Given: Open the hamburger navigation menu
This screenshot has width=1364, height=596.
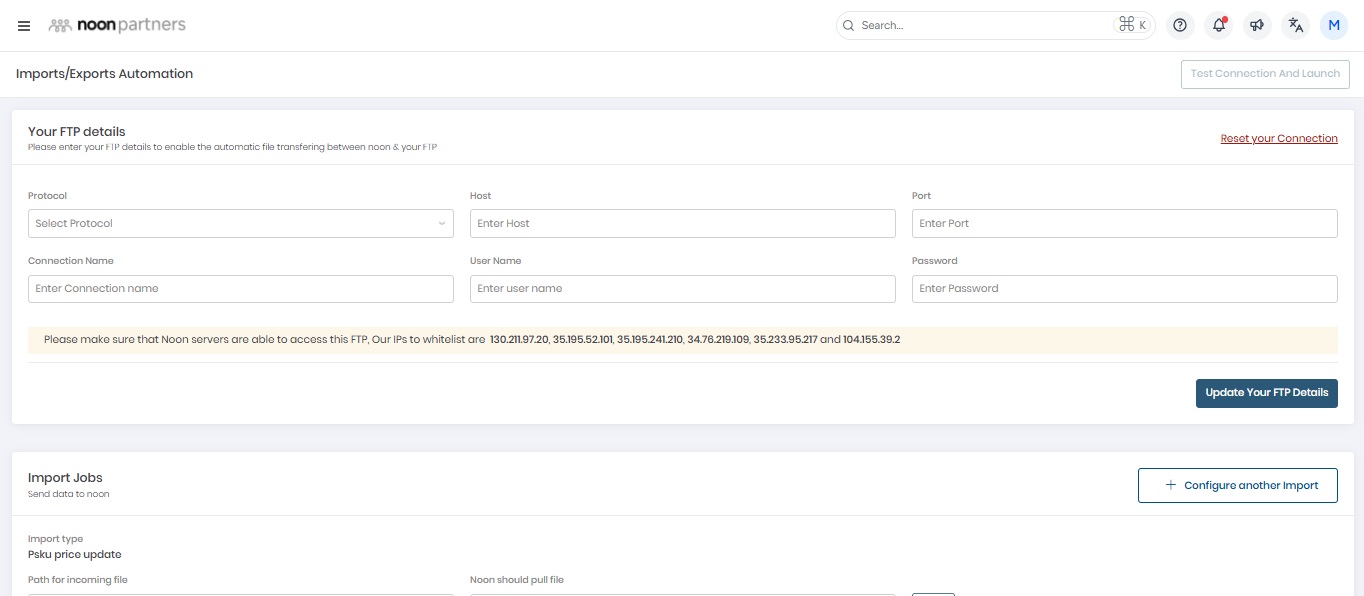Looking at the screenshot, I should (x=24, y=25).
